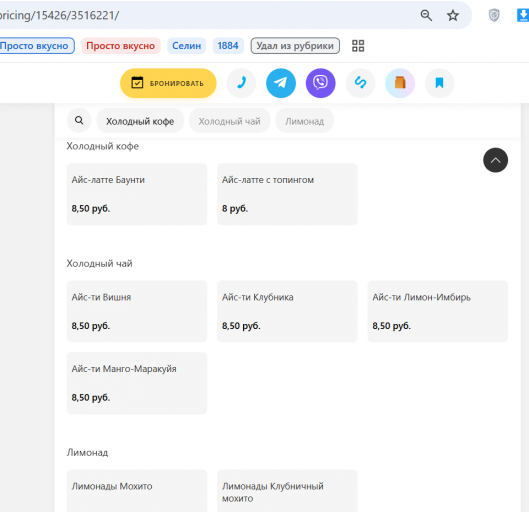Open the blue outlined Просто вкусно bookmark

pyautogui.click(x=36, y=46)
